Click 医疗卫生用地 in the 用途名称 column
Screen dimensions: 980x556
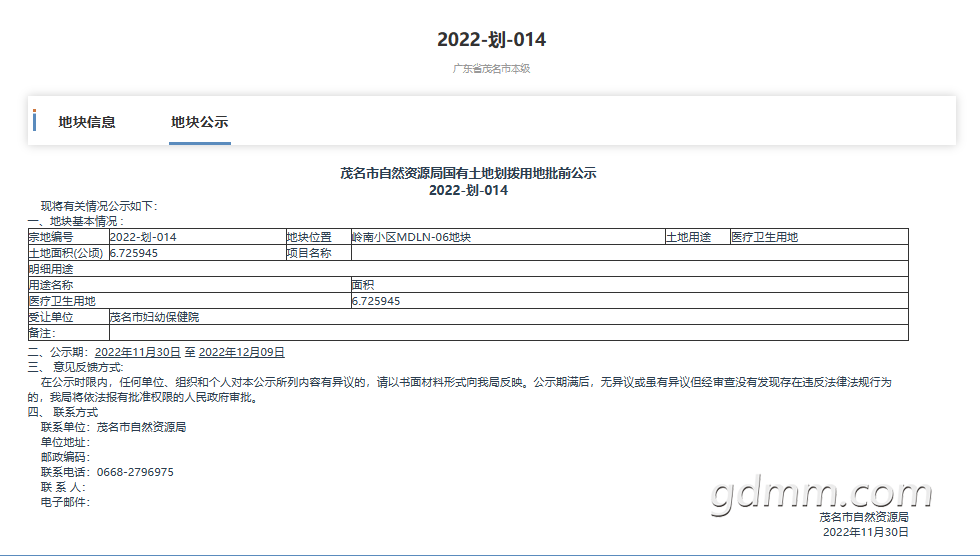pyautogui.click(x=189, y=301)
